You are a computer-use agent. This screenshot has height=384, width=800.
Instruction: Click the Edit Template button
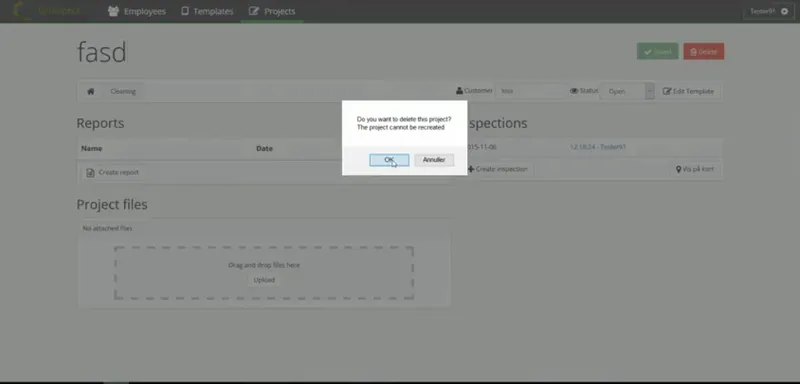point(688,91)
